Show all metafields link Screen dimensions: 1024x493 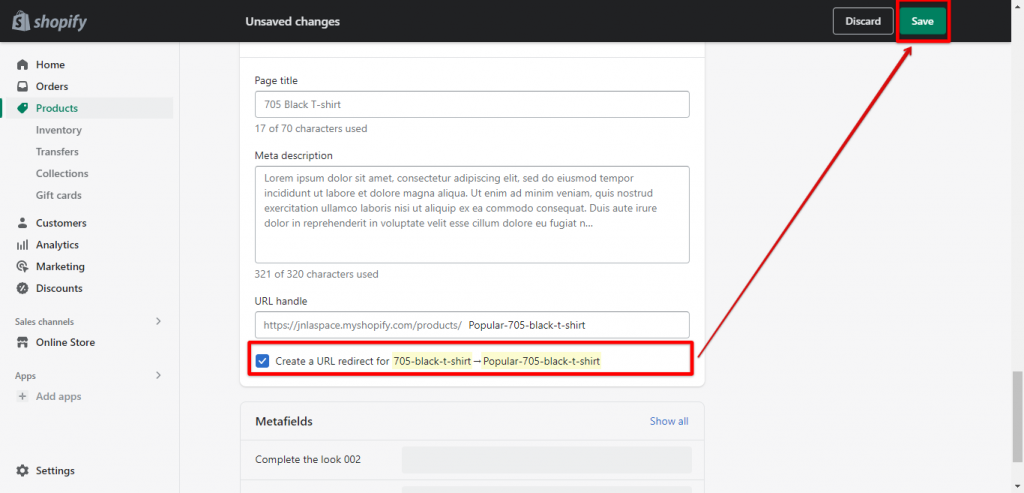[669, 421]
